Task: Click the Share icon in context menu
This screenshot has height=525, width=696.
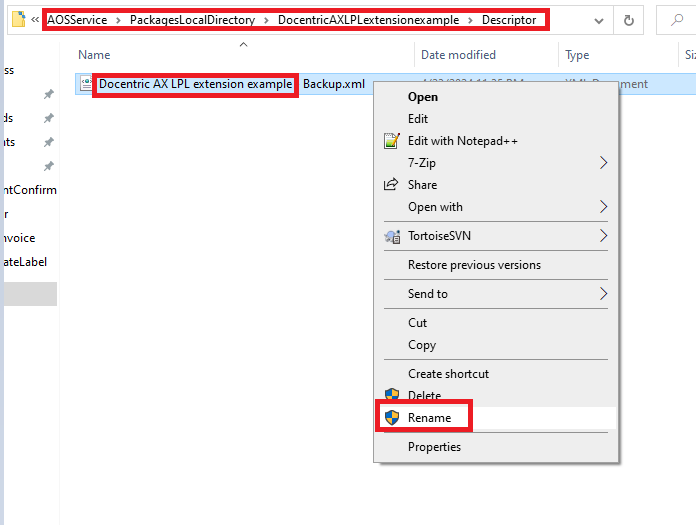Action: [392, 185]
